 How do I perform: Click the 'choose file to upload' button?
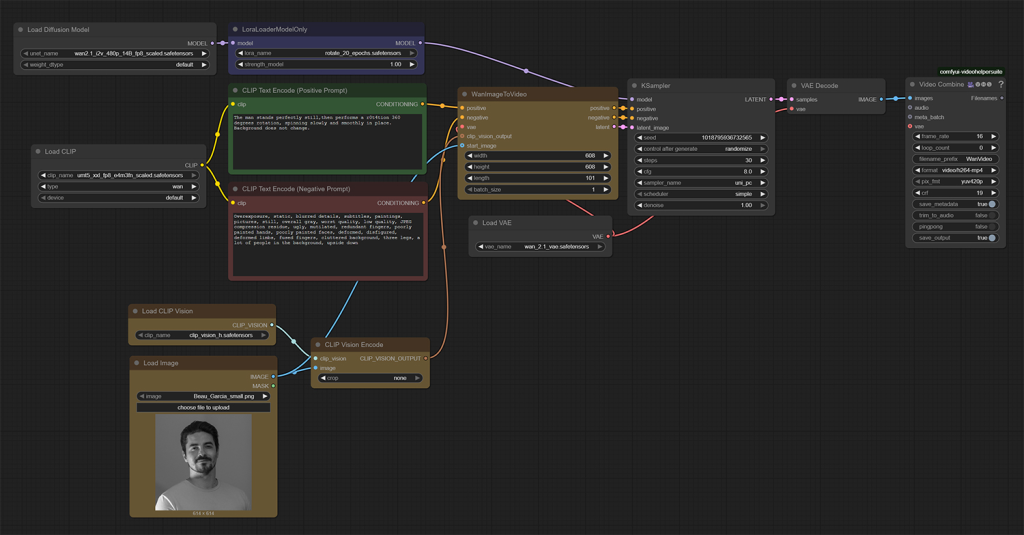tap(203, 407)
